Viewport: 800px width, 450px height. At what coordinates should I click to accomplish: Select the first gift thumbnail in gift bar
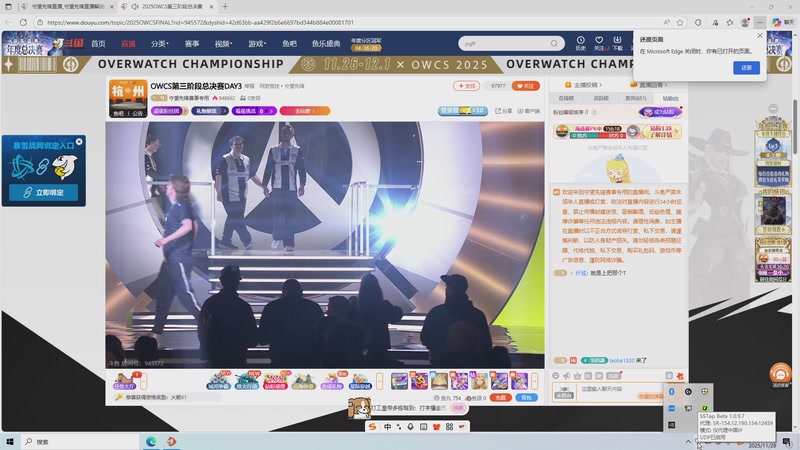click(x=399, y=381)
